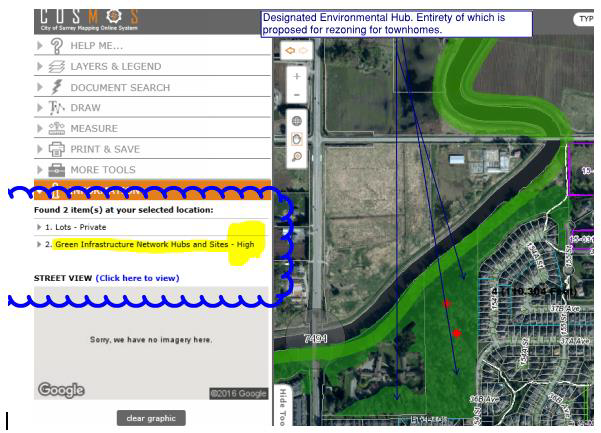Zoom out with the minus button

297,95
